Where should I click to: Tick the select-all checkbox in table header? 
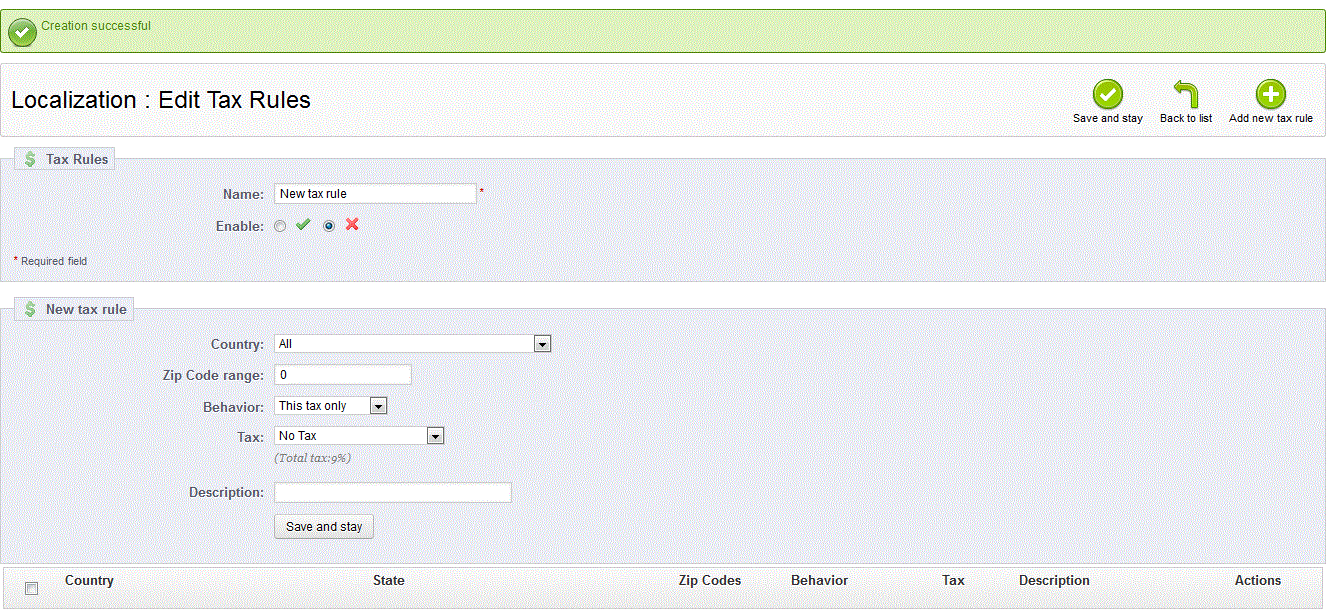point(31,588)
